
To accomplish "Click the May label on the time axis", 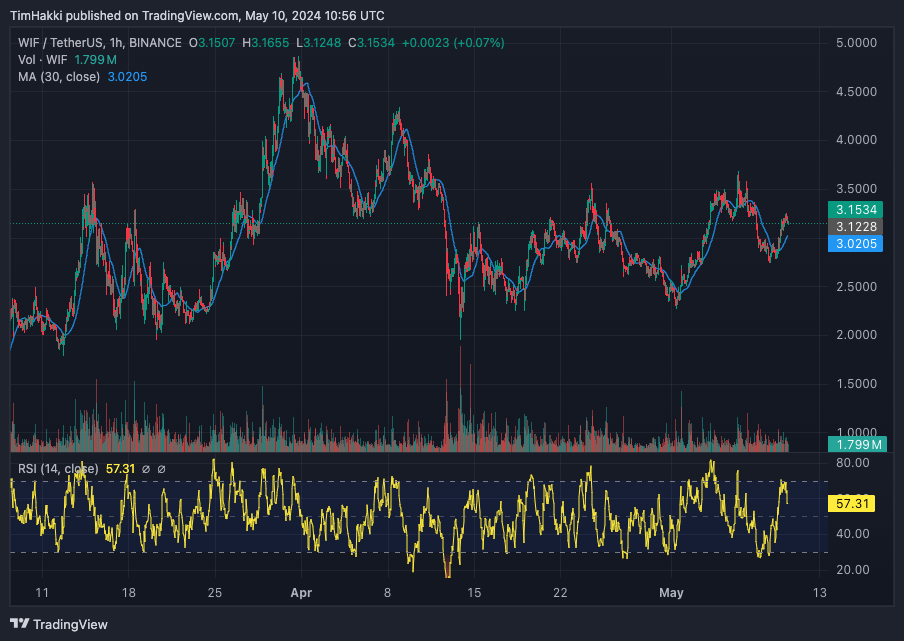I will [672, 593].
